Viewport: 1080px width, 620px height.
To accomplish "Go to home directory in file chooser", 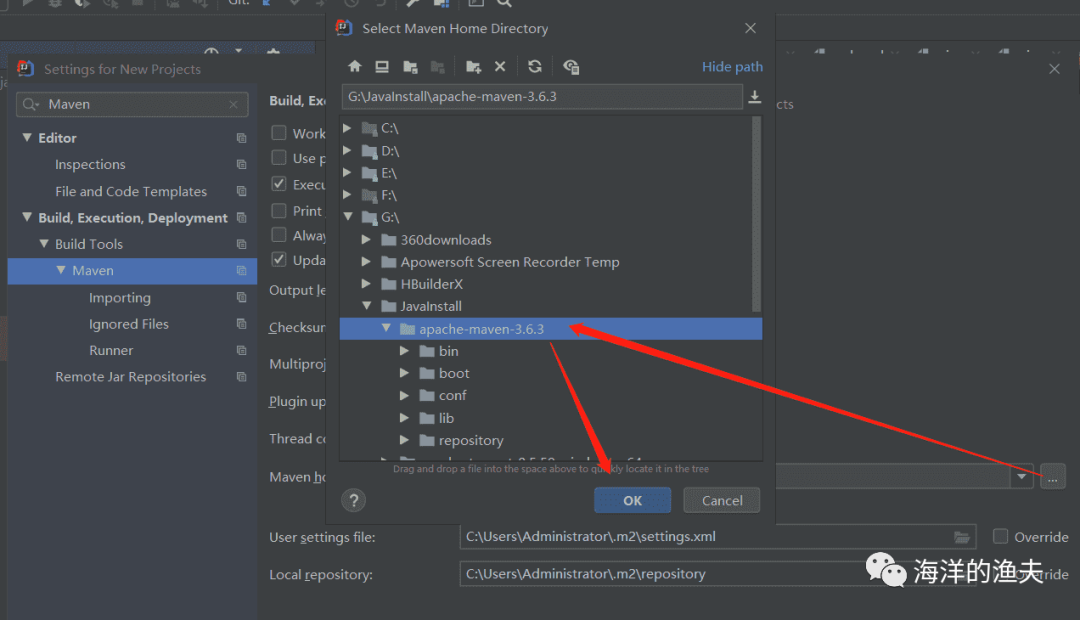I will (x=355, y=66).
